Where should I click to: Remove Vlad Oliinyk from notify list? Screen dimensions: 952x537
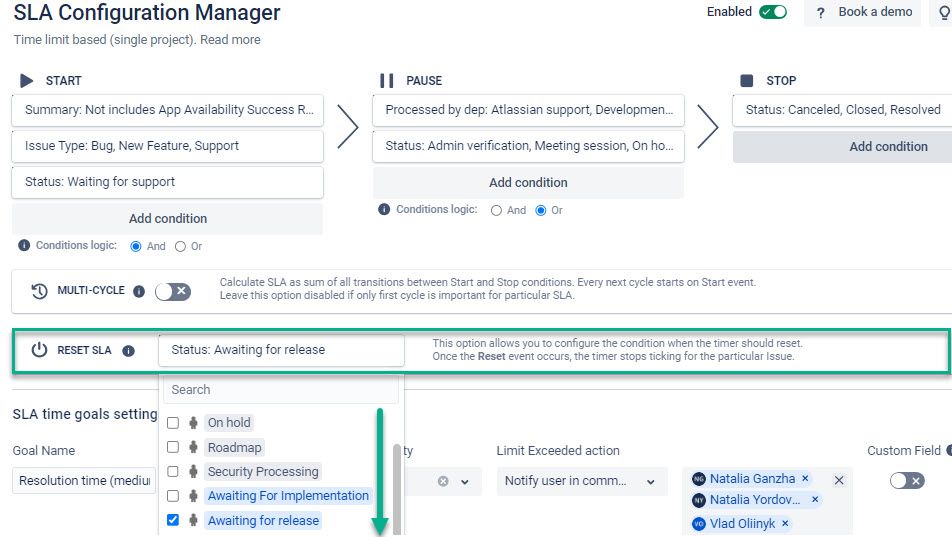point(785,524)
